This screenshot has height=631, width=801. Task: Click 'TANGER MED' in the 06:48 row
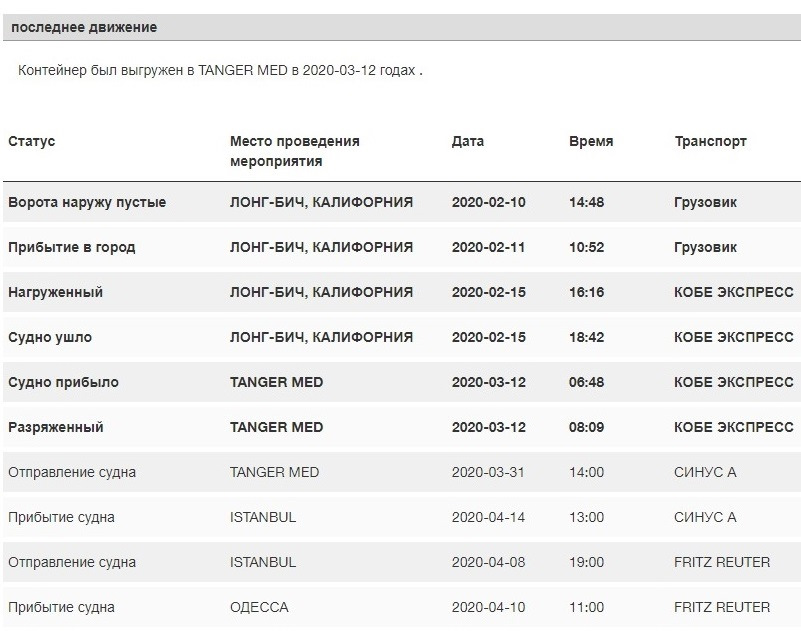tap(276, 382)
